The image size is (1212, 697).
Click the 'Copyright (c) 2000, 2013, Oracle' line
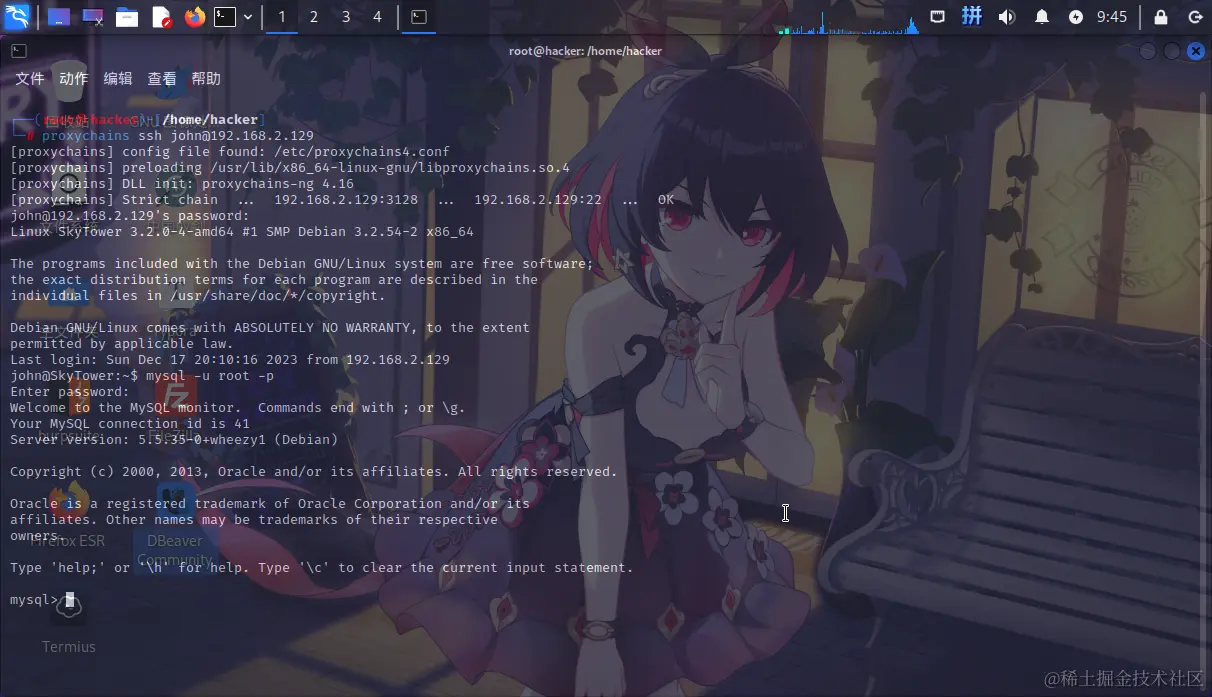314,472
